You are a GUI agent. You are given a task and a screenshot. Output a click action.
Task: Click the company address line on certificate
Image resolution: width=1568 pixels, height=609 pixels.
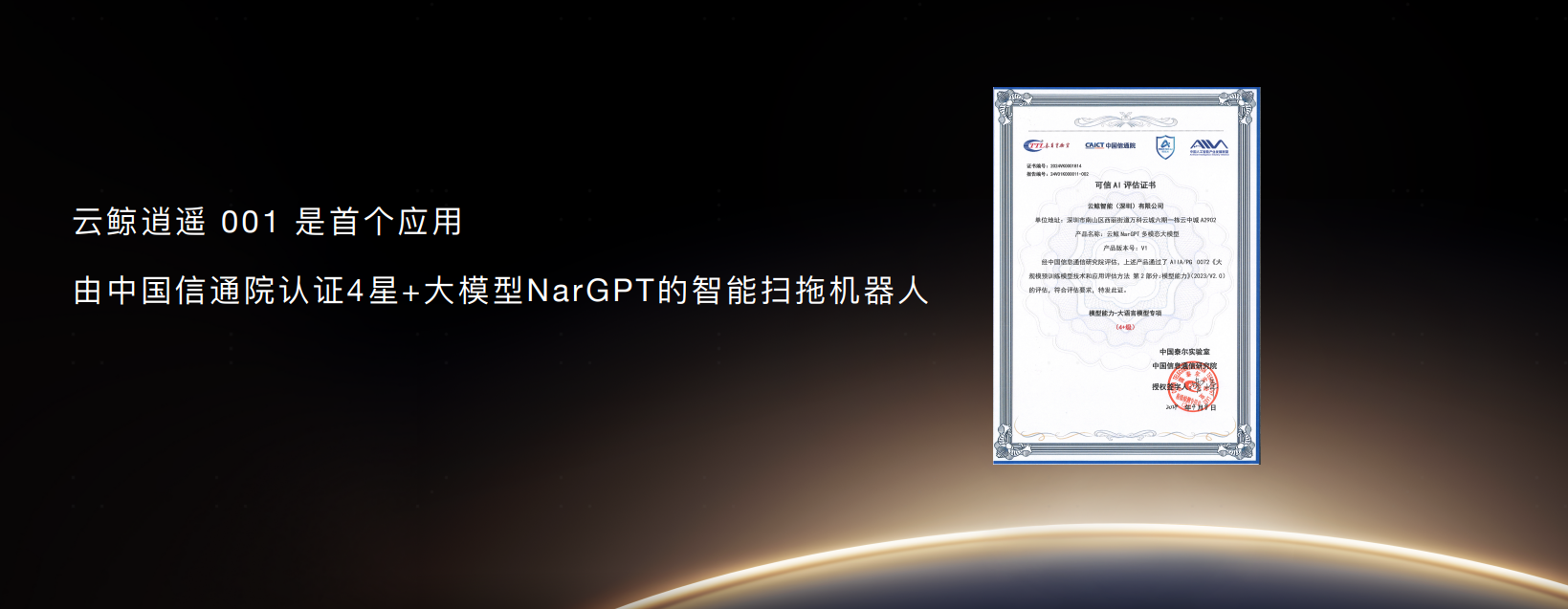[x=1125, y=220]
